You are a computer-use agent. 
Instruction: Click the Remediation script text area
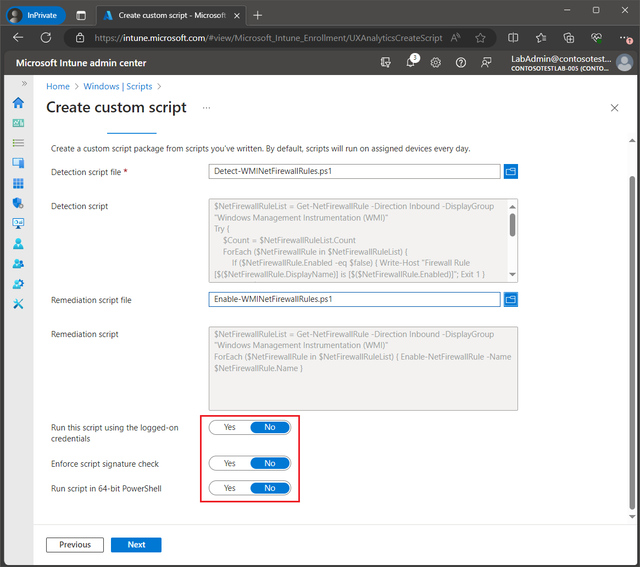pyautogui.click(x=363, y=369)
